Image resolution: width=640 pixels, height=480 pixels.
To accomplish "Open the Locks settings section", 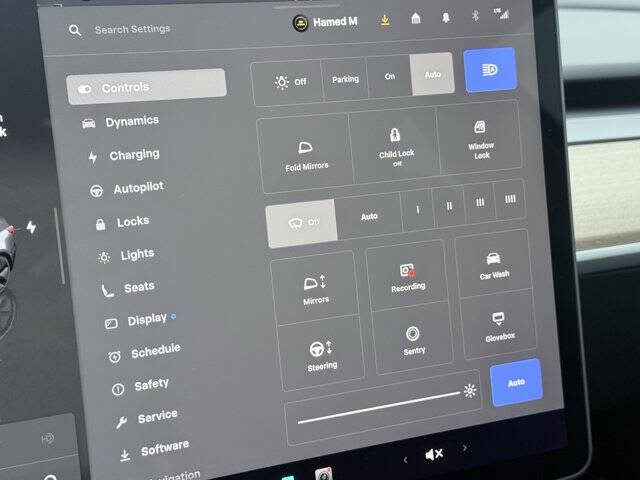I will [122, 222].
